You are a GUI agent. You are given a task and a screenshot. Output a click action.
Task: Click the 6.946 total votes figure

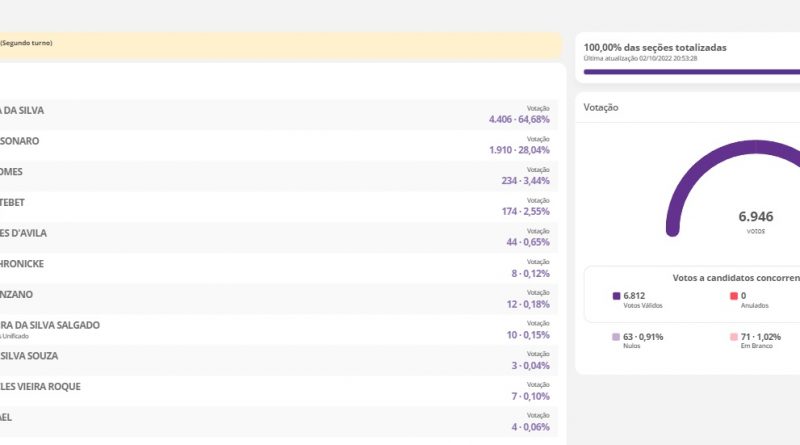(x=756, y=216)
